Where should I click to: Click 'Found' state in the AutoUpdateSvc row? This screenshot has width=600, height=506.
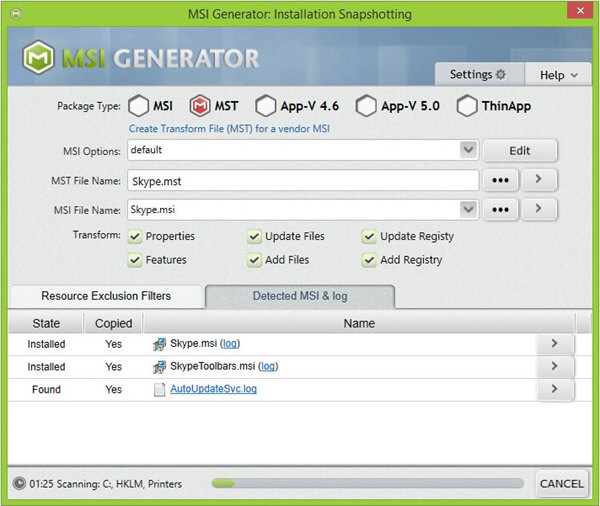point(46,390)
